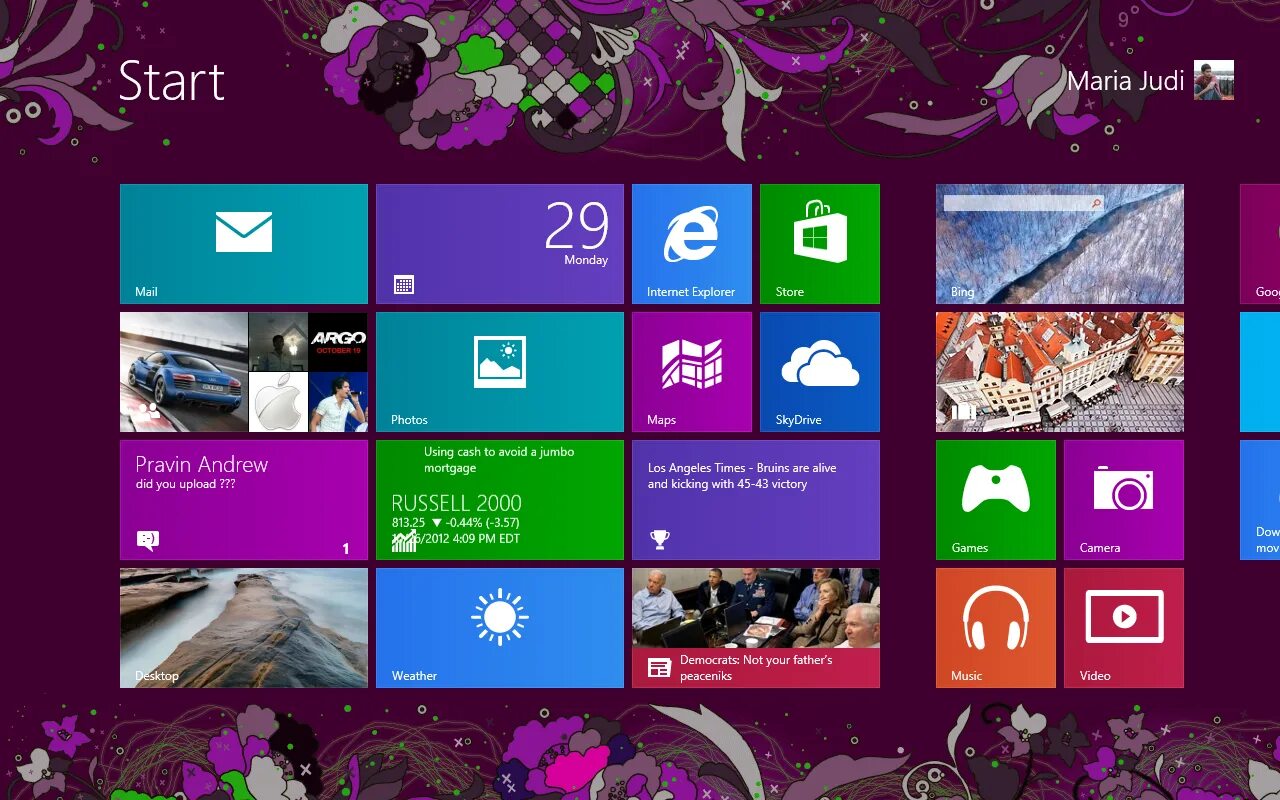Open the Store tile
Viewport: 1280px width, 800px height.
pyautogui.click(x=820, y=244)
